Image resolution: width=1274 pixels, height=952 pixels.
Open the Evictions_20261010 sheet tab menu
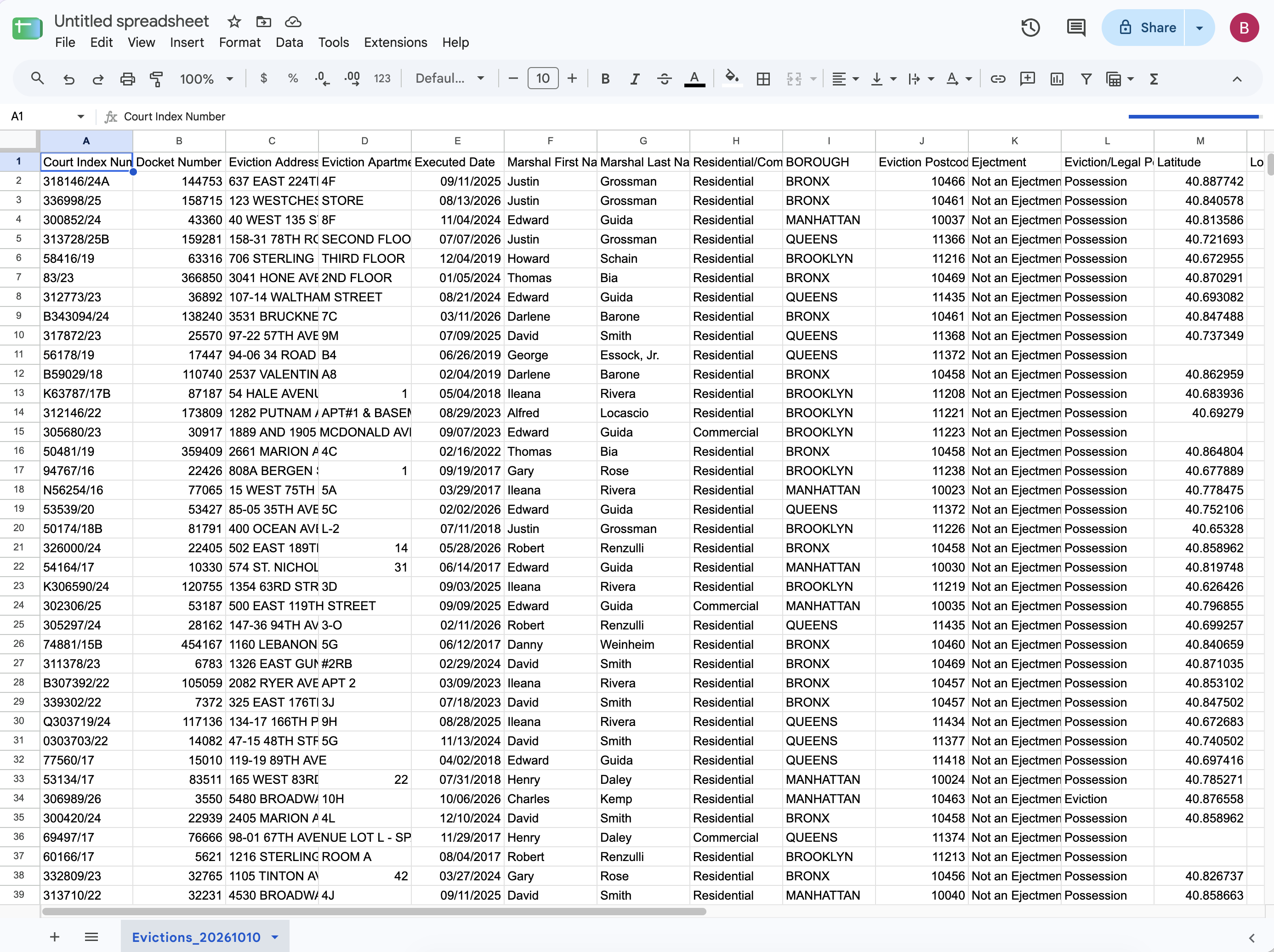pos(275,937)
